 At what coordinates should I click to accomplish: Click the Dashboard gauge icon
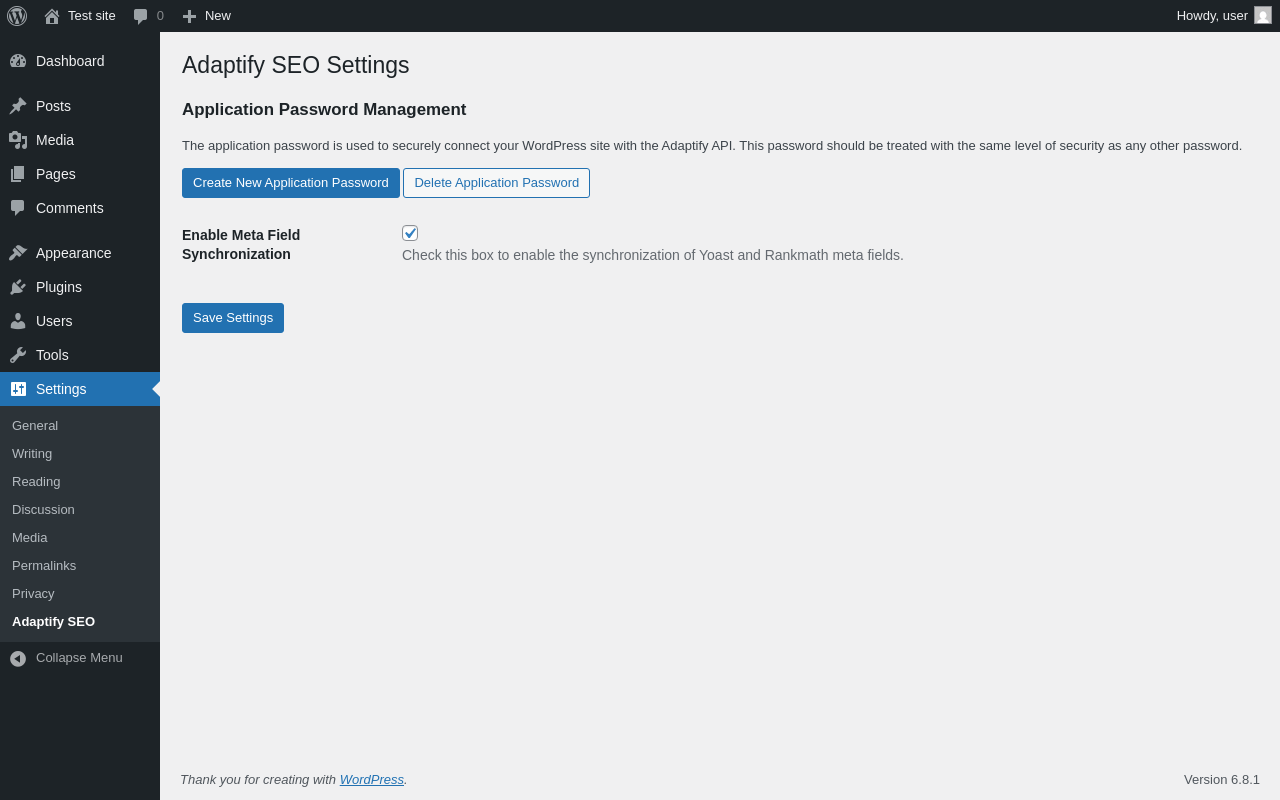click(18, 61)
